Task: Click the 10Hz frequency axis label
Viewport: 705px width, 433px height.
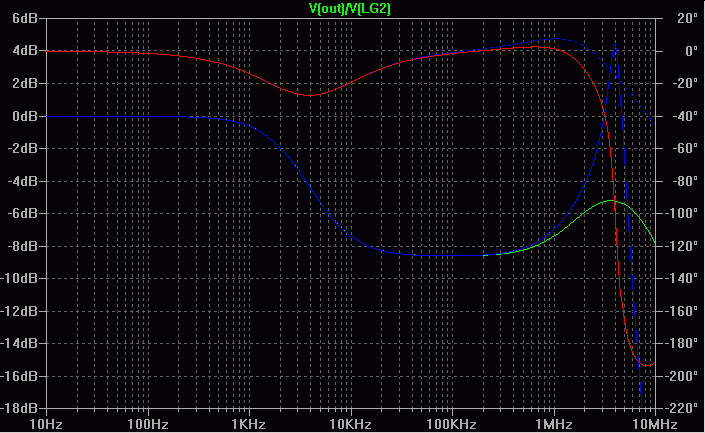Action: click(46, 424)
